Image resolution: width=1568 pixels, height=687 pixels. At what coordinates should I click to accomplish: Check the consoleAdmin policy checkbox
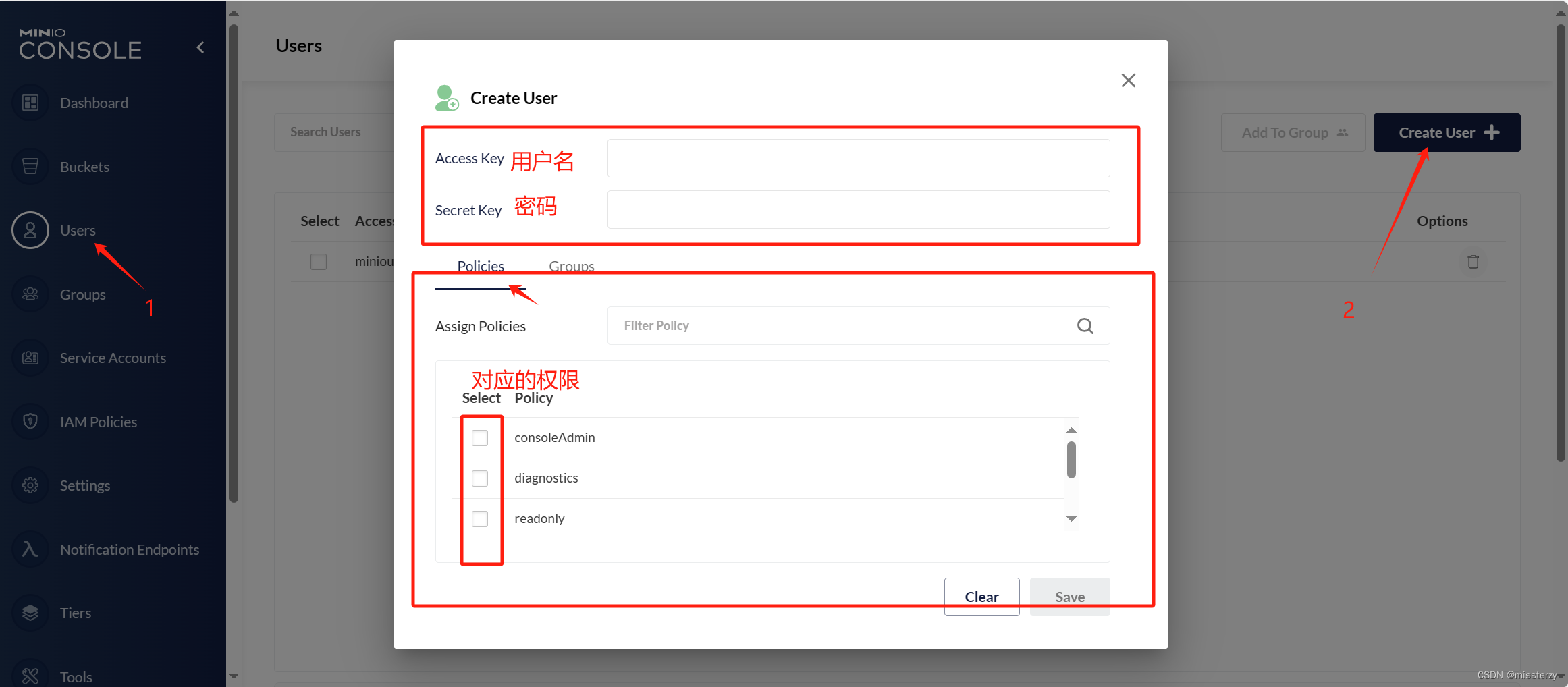481,437
